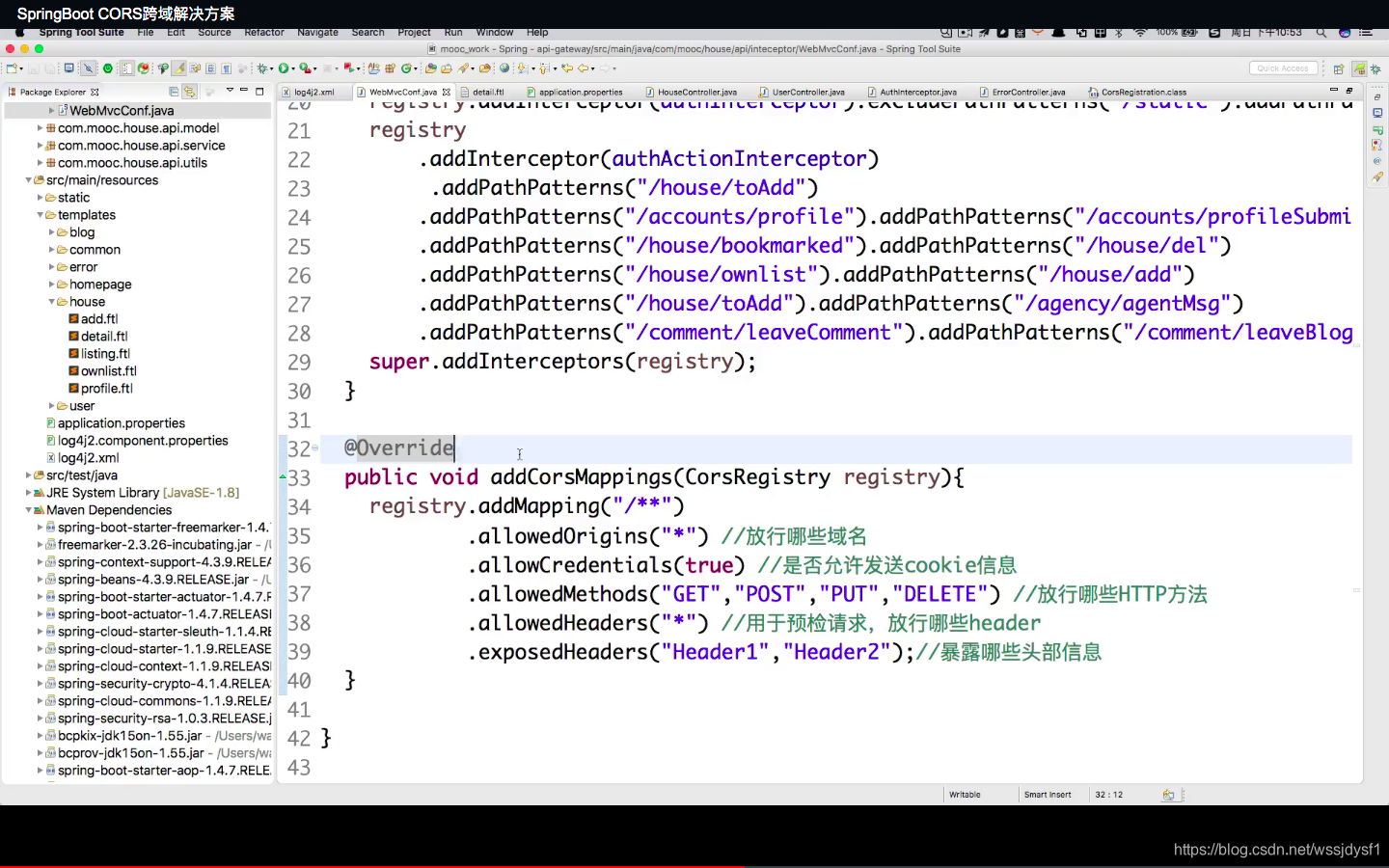Open the Window menu
Viewport: 1389px width, 868px height.
495,32
